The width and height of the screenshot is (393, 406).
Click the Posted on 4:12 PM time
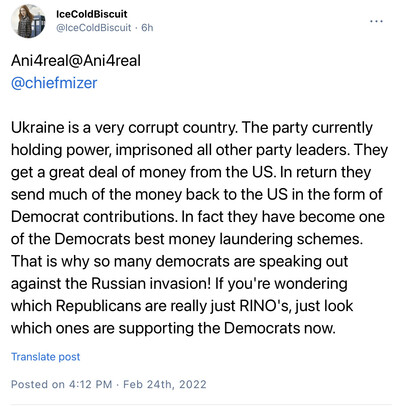[x=62, y=384]
